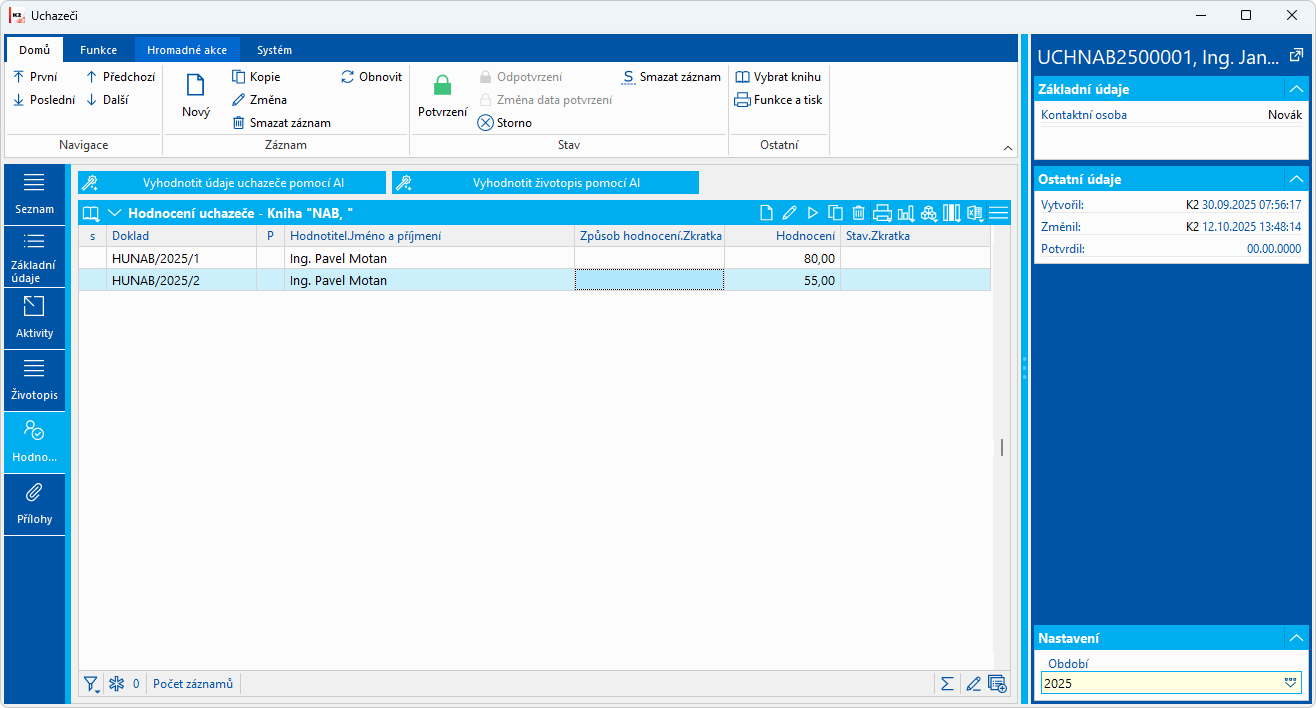Viewport: 1316px width, 708px height.
Task: Click Storno in Stav group
Action: pos(505,123)
